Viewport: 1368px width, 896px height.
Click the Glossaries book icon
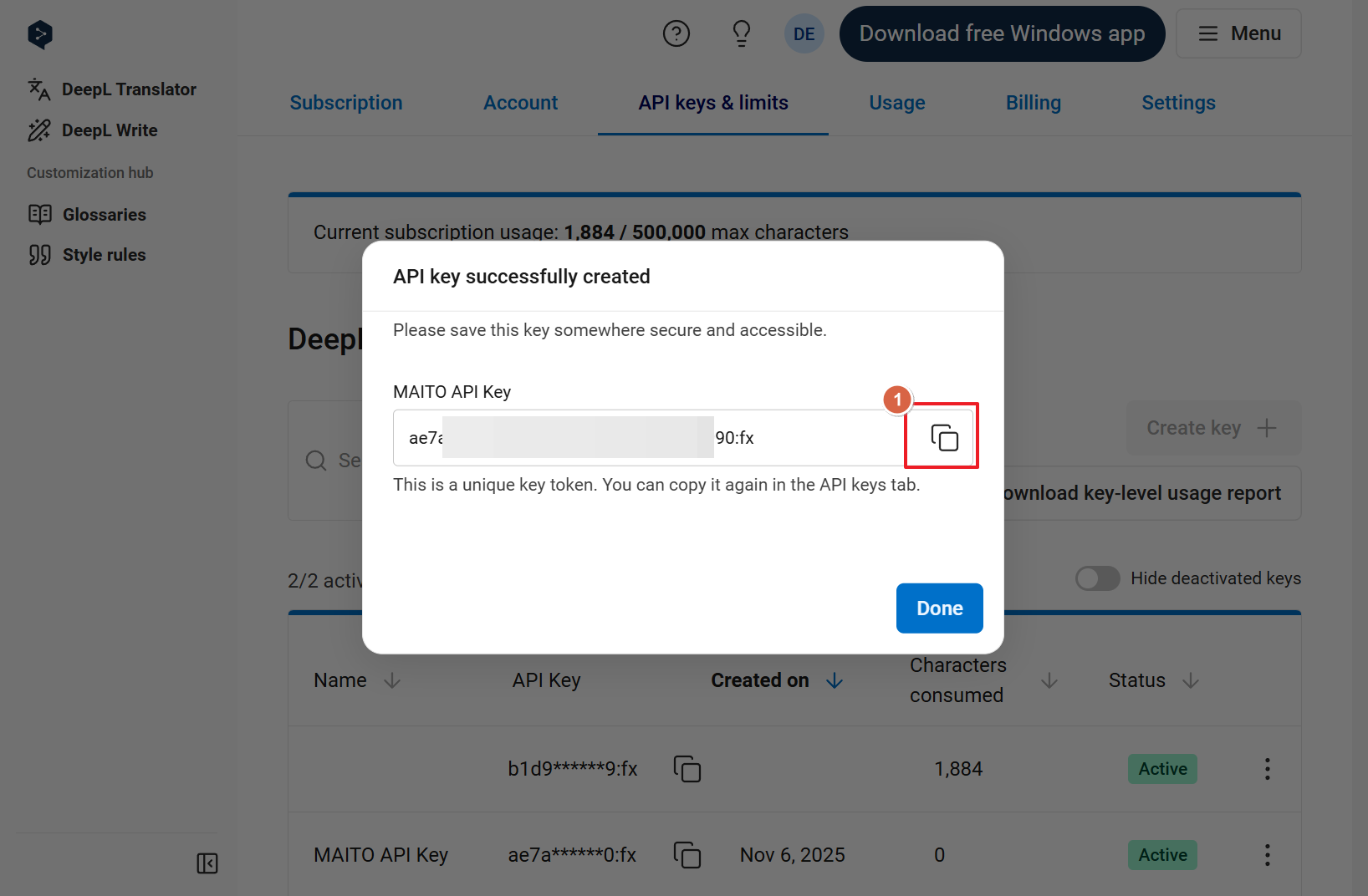coord(39,215)
